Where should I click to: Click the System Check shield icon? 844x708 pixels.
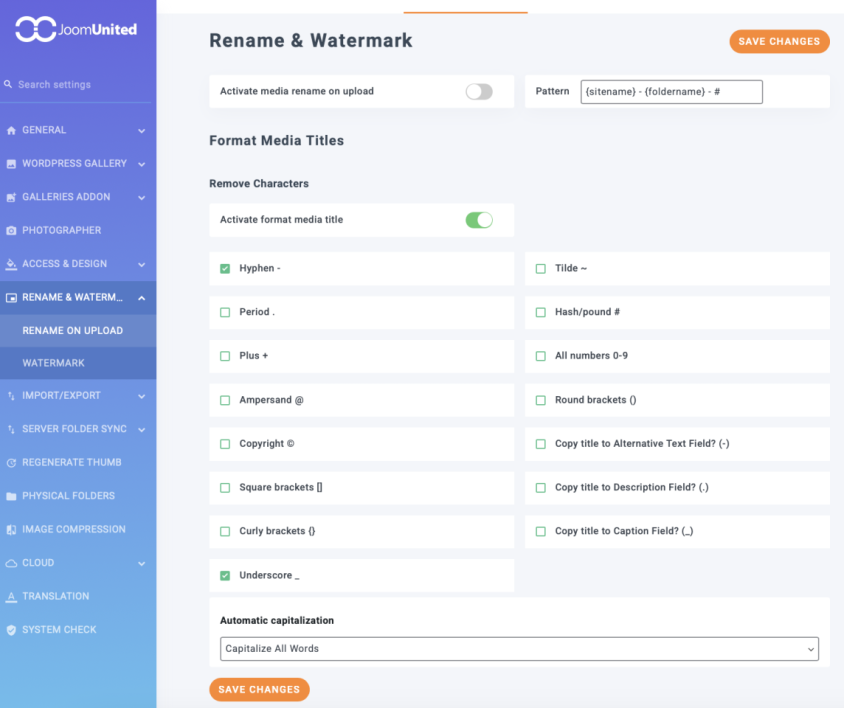tap(11, 630)
